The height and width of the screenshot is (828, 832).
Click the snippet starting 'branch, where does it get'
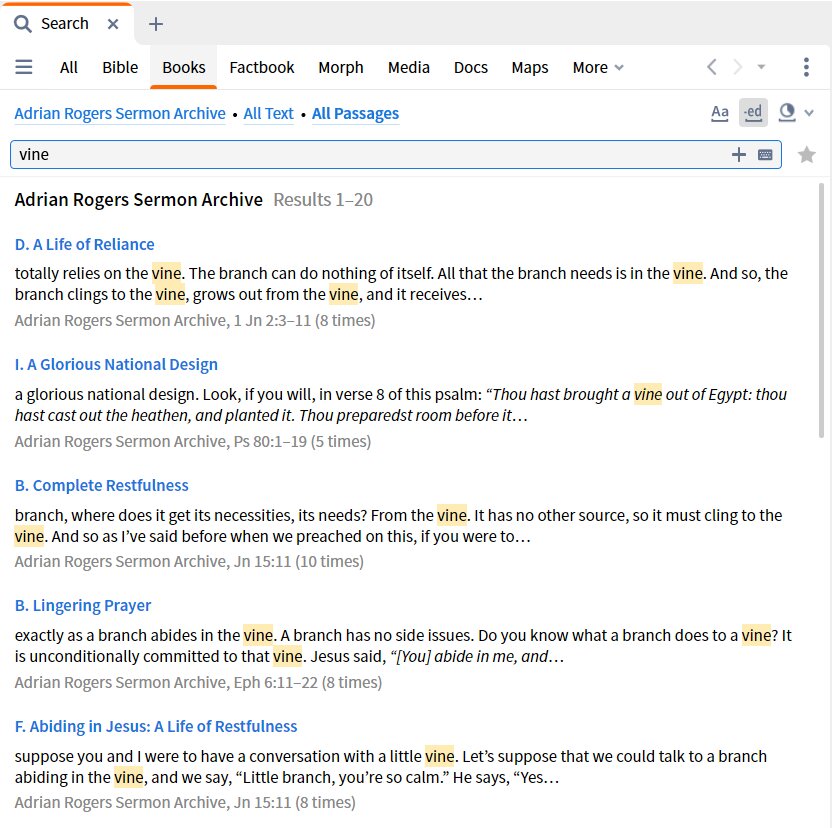click(398, 525)
